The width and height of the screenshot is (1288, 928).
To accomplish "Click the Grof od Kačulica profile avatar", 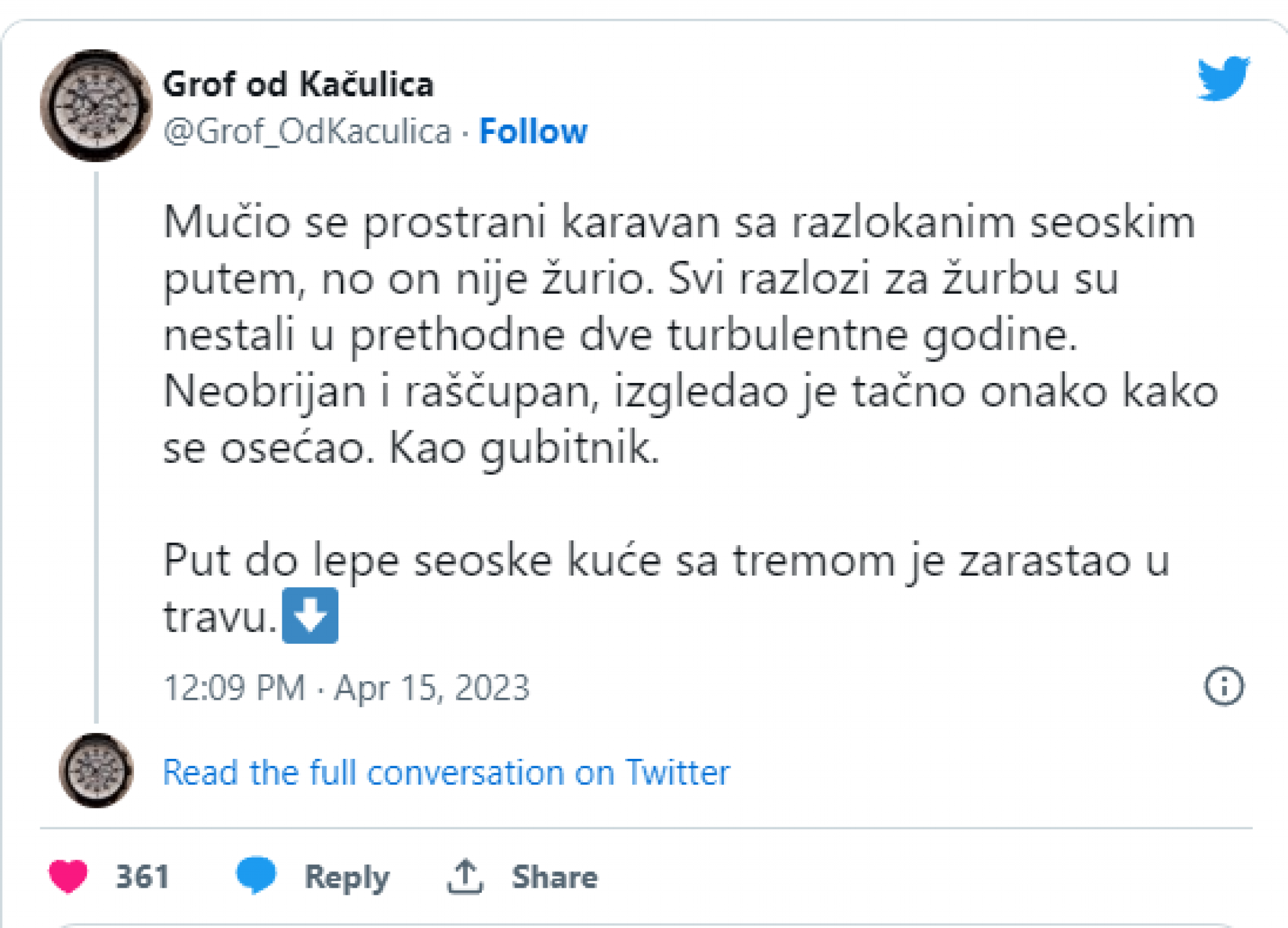I will [96, 106].
